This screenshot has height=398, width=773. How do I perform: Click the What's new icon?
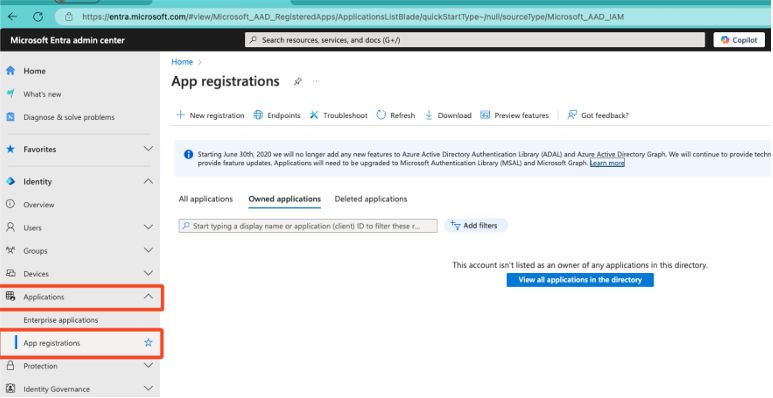(x=10, y=94)
